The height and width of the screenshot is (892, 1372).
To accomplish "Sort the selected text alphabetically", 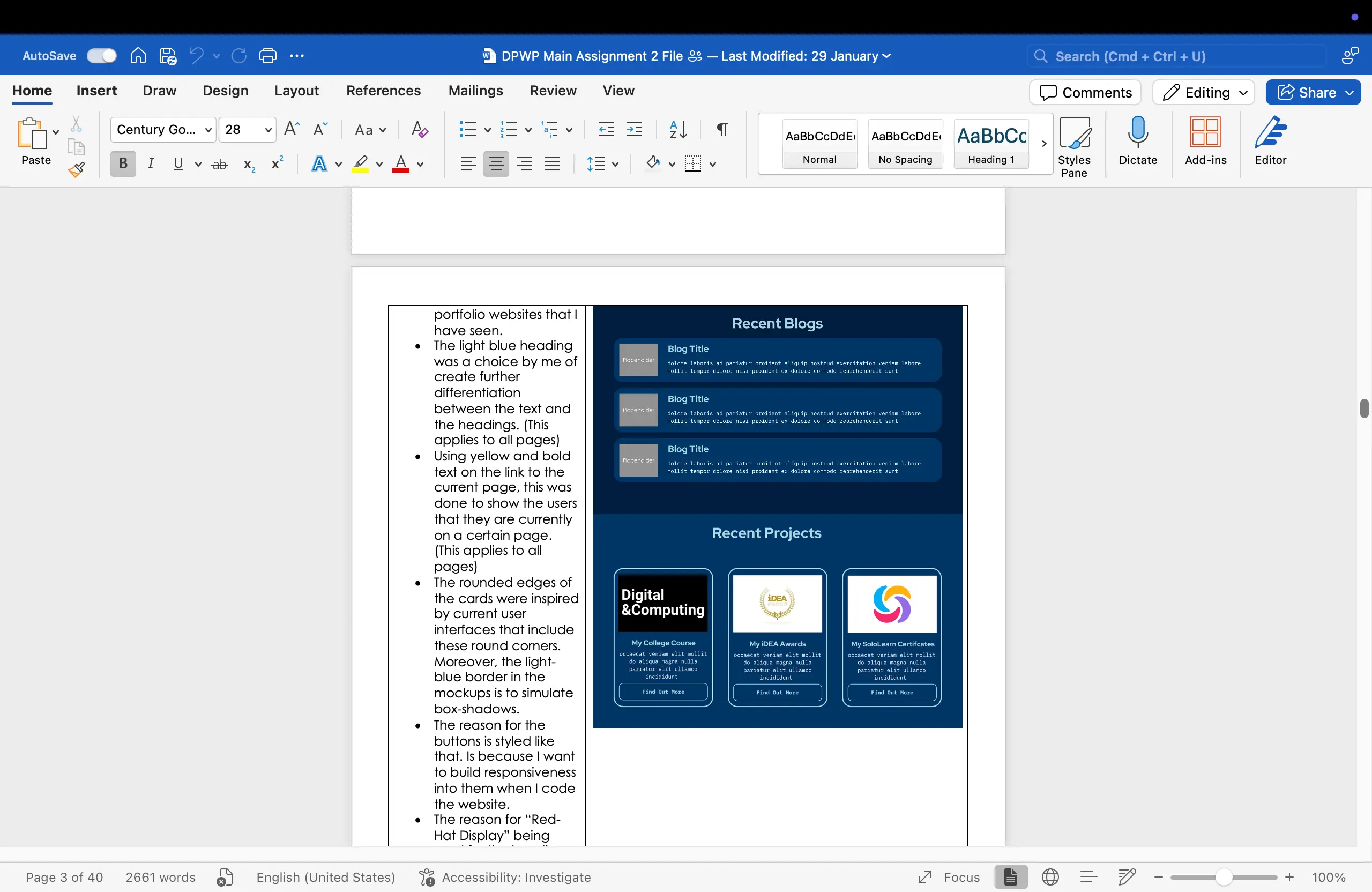I will pos(677,130).
